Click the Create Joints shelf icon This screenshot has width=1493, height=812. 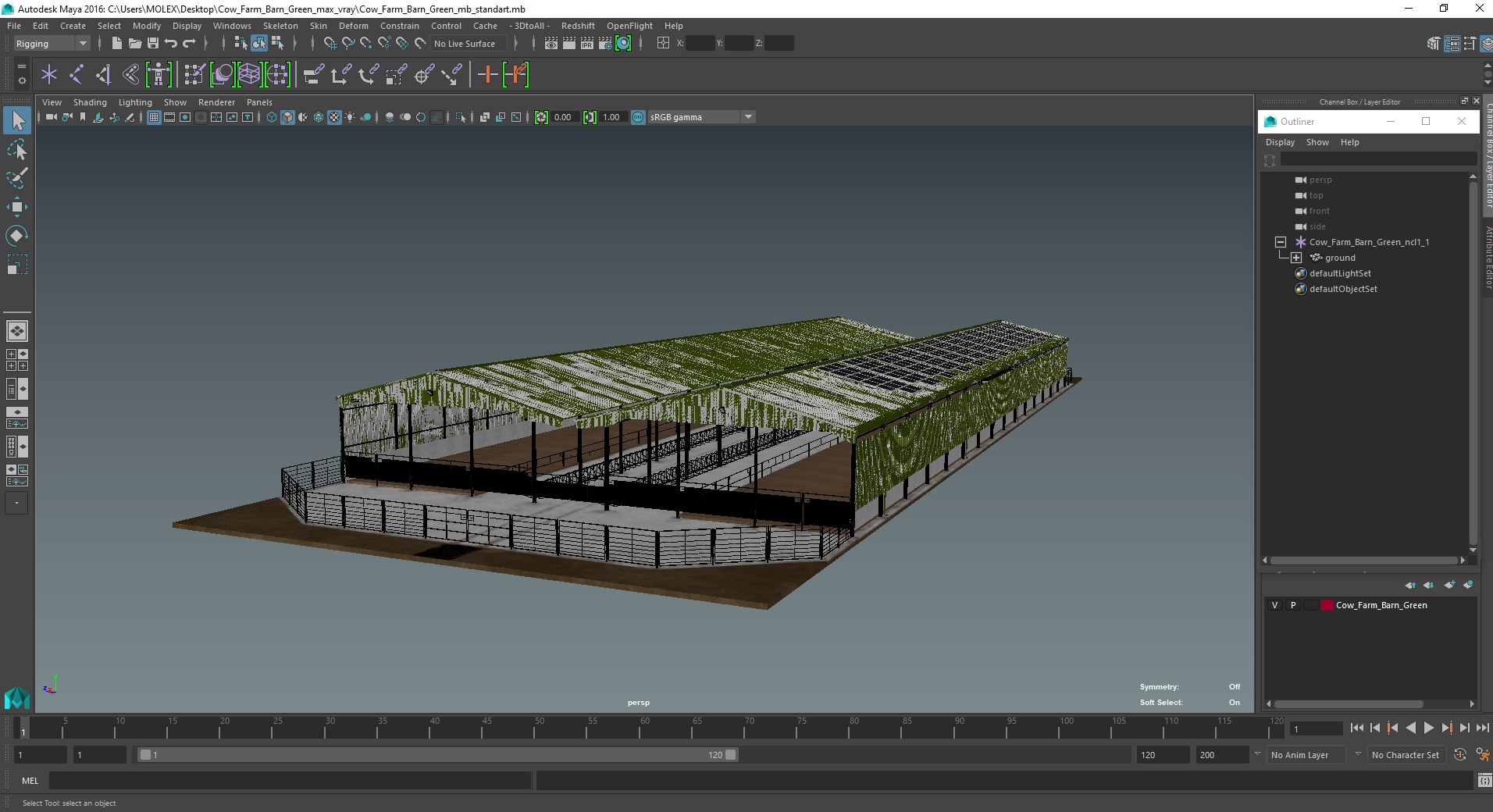pos(77,75)
